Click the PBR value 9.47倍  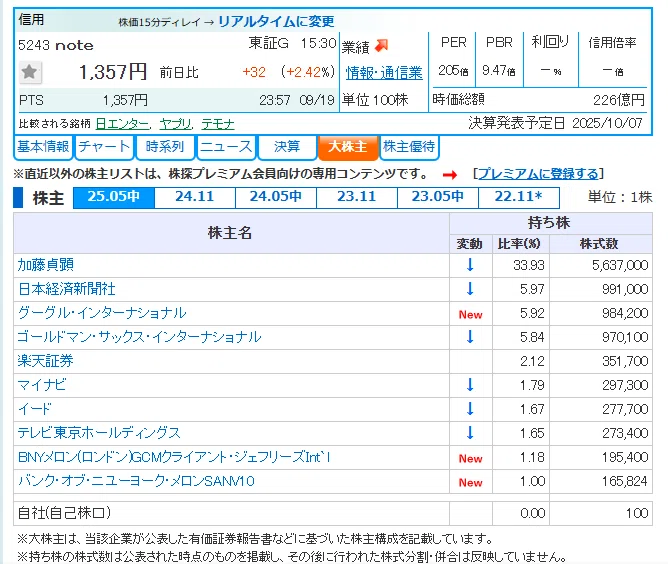(x=498, y=70)
